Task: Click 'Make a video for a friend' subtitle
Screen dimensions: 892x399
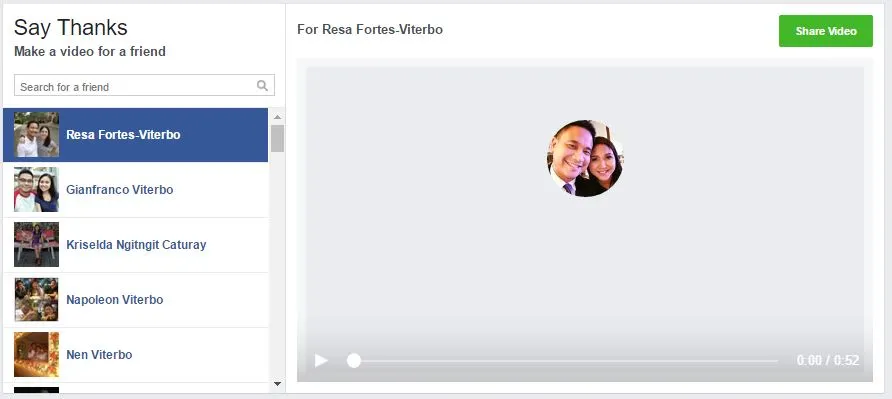Action: 90,51
